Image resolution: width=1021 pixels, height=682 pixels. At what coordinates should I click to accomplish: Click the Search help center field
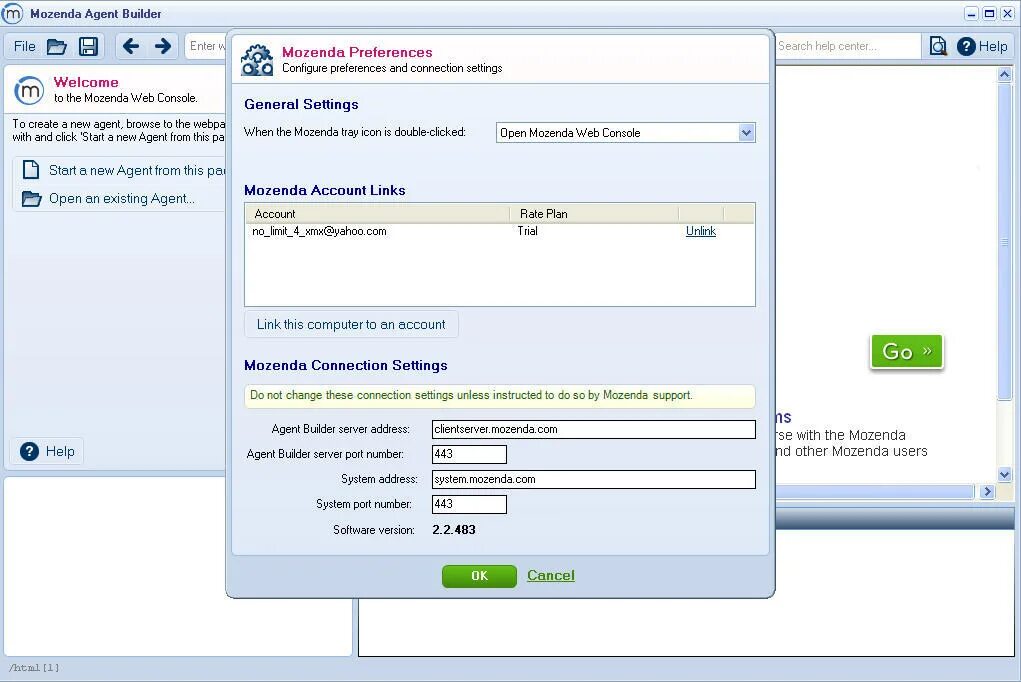point(847,46)
